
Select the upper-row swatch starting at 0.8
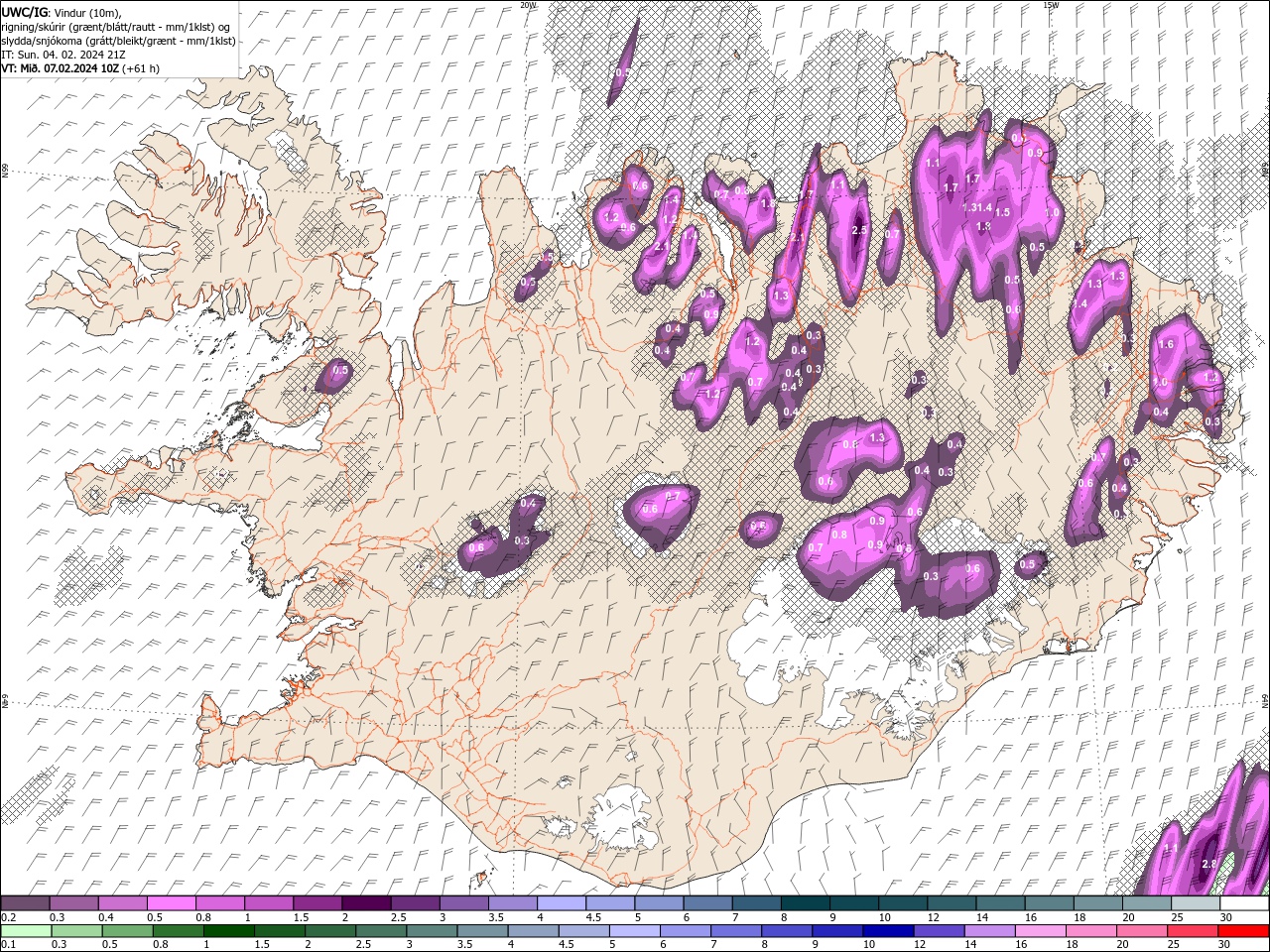tap(219, 903)
